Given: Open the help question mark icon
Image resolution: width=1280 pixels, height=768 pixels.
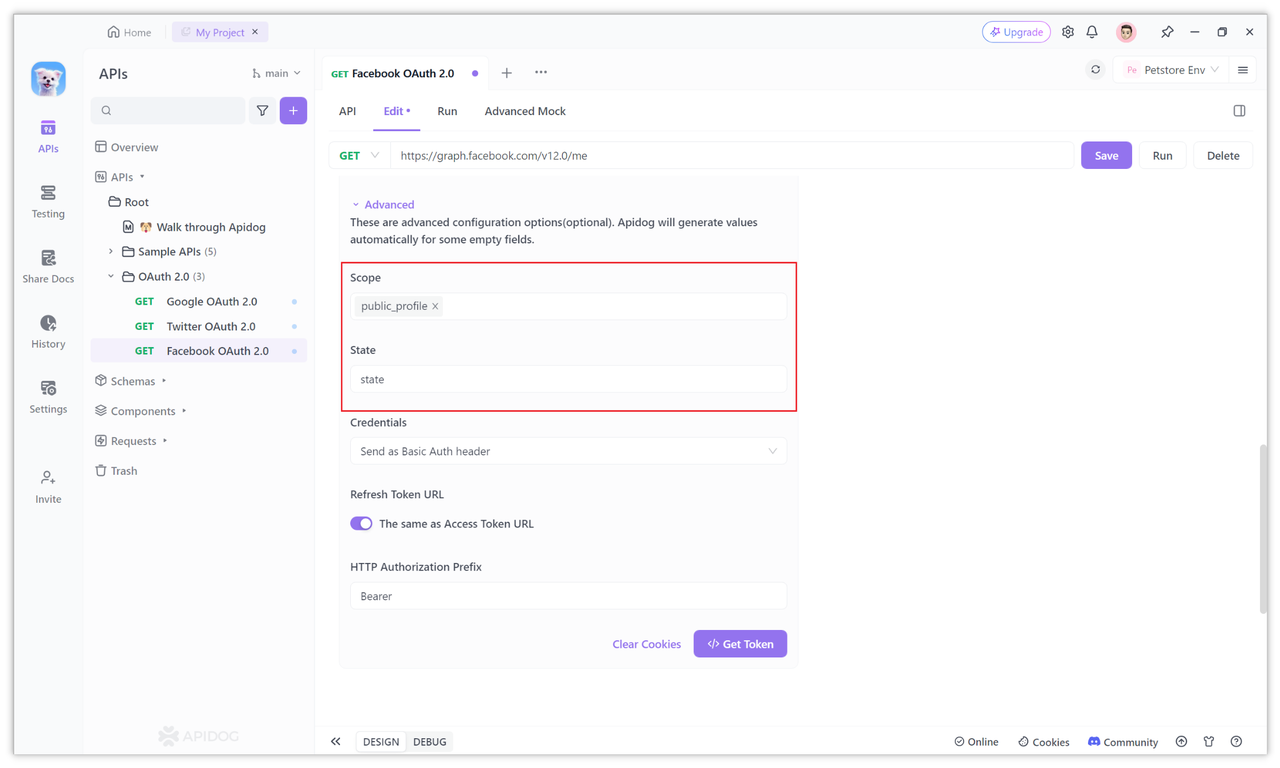Looking at the screenshot, I should pyautogui.click(x=1236, y=742).
